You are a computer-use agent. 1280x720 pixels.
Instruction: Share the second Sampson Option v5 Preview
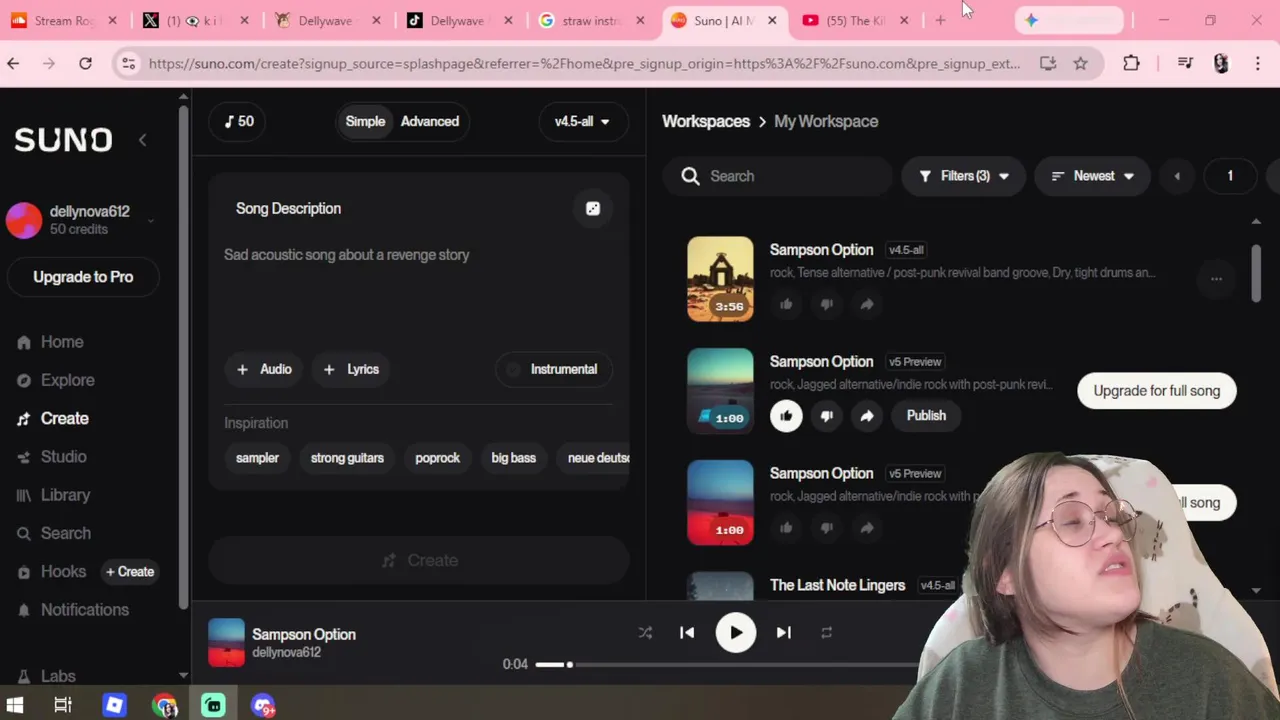point(867,416)
